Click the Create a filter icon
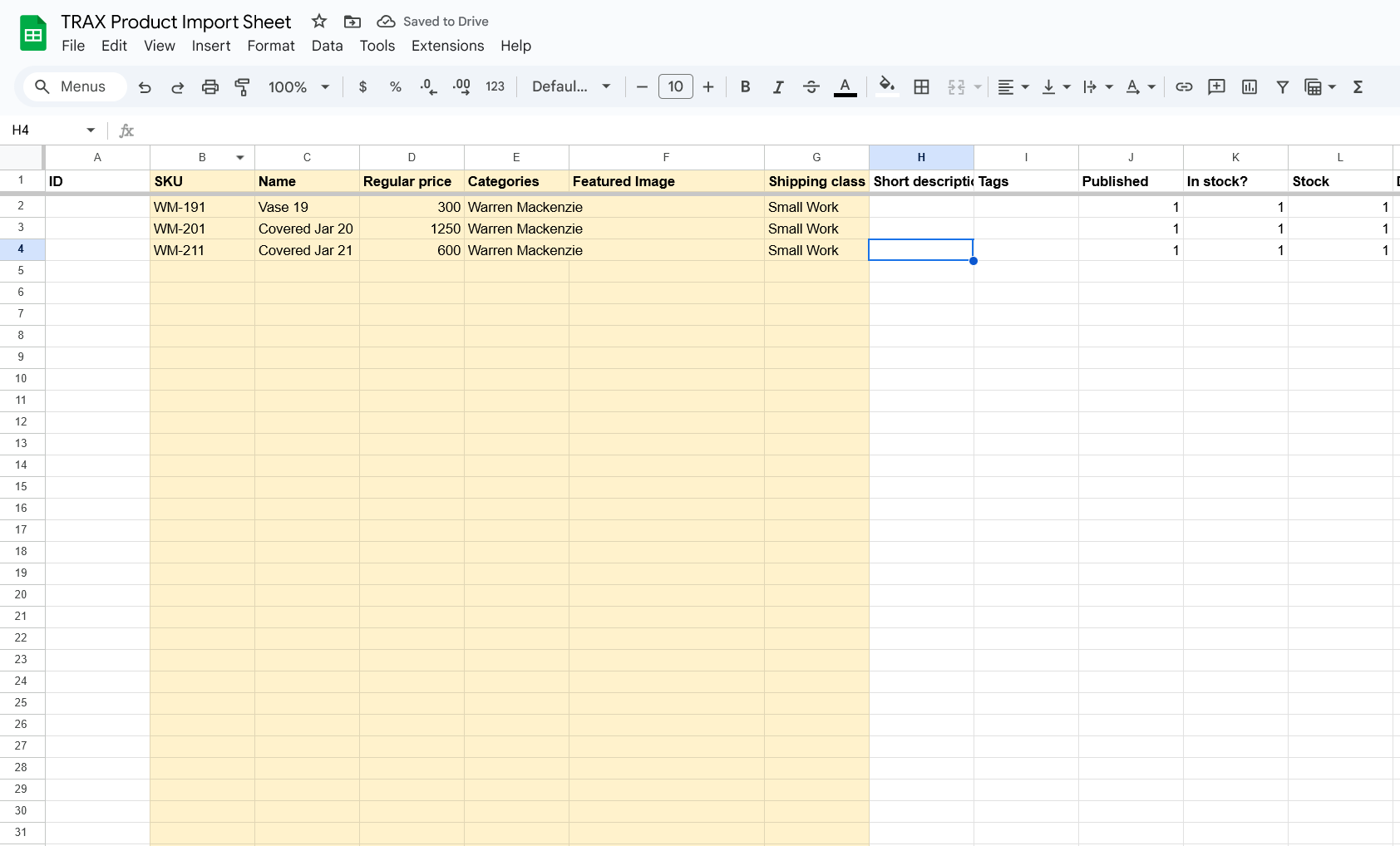 [1283, 87]
